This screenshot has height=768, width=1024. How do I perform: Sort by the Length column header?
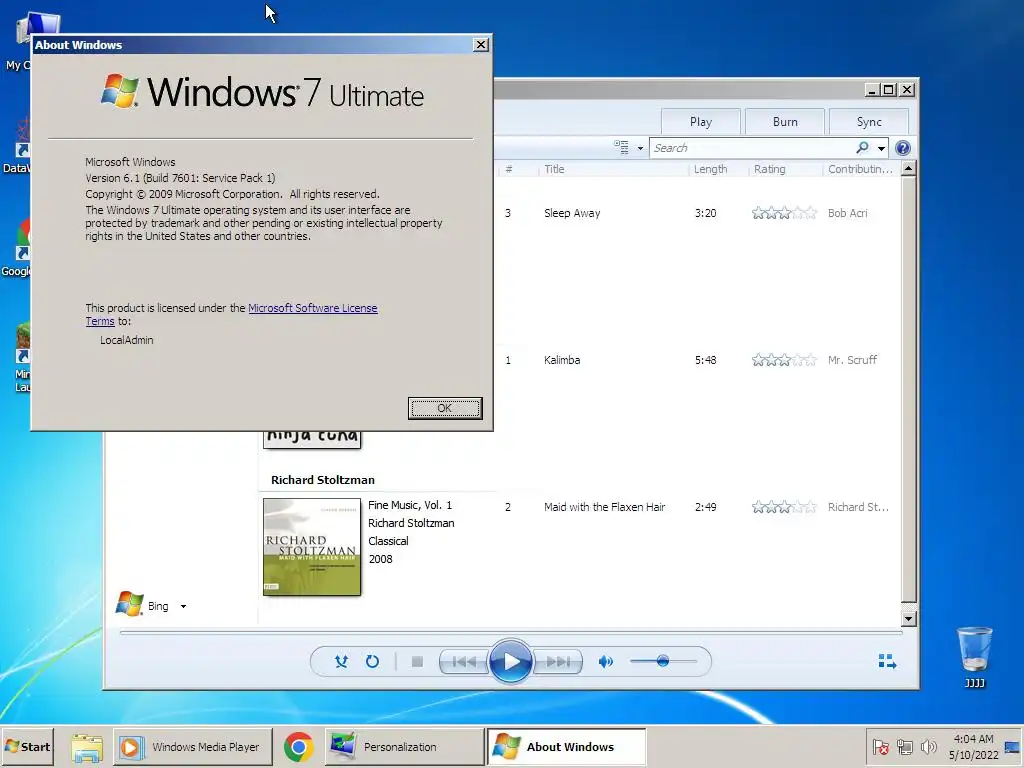pos(711,169)
